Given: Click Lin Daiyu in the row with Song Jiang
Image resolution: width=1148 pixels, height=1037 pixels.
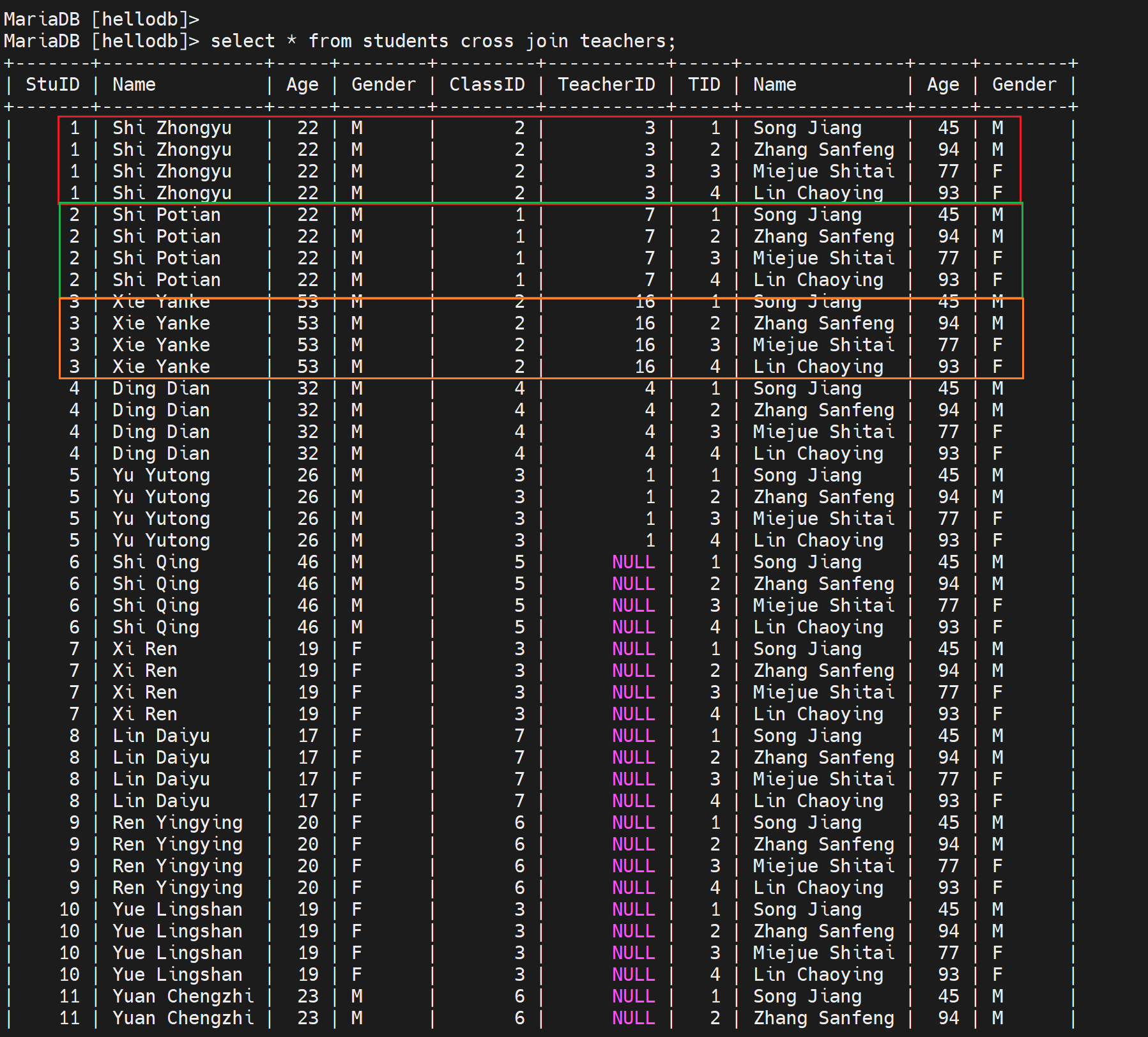Looking at the screenshot, I should [x=161, y=736].
